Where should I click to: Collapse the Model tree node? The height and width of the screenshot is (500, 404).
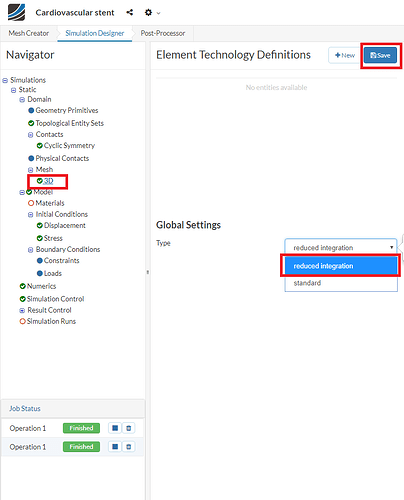(x=22, y=193)
